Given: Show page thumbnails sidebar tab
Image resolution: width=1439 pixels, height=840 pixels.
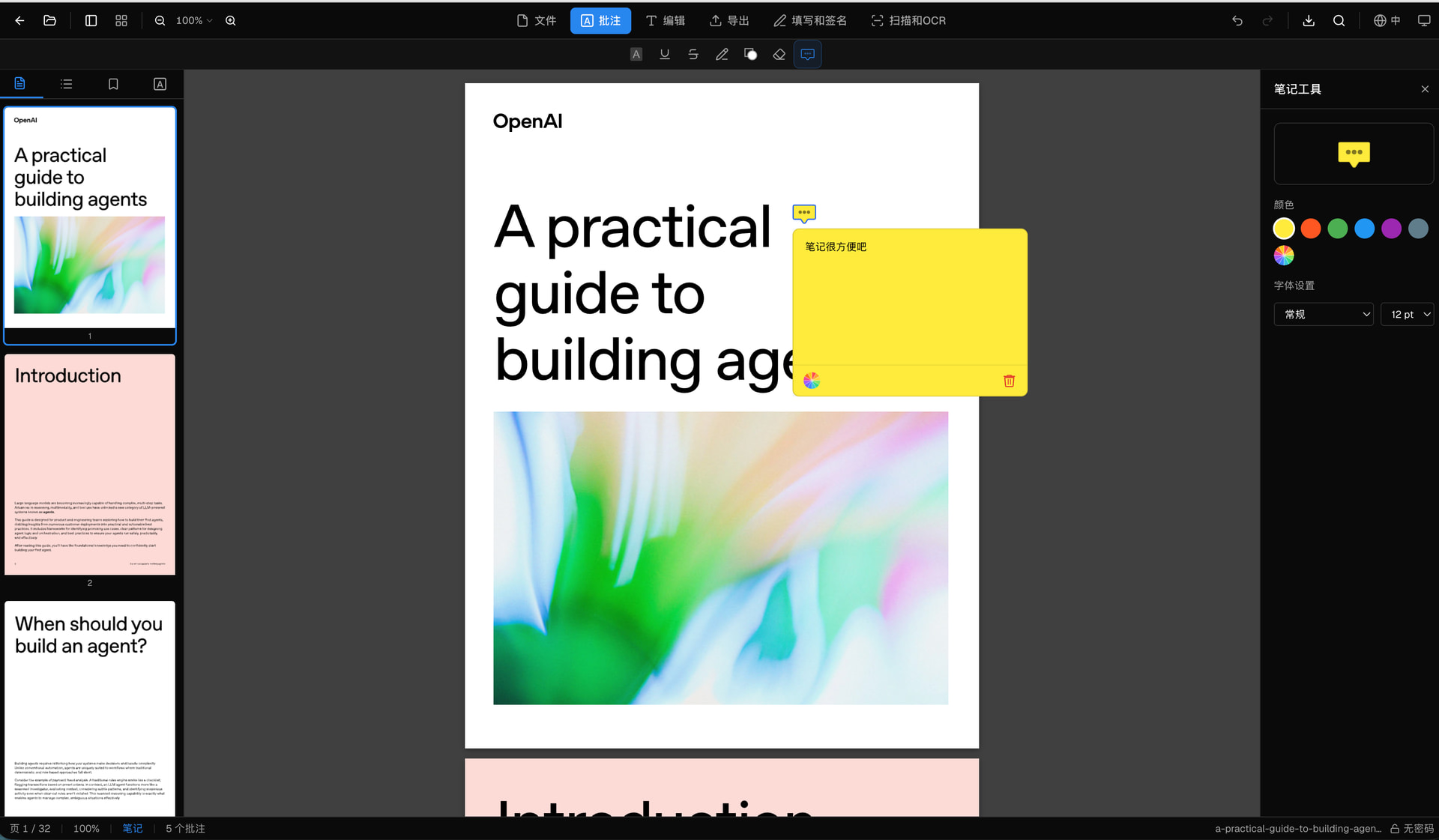Looking at the screenshot, I should tap(20, 84).
